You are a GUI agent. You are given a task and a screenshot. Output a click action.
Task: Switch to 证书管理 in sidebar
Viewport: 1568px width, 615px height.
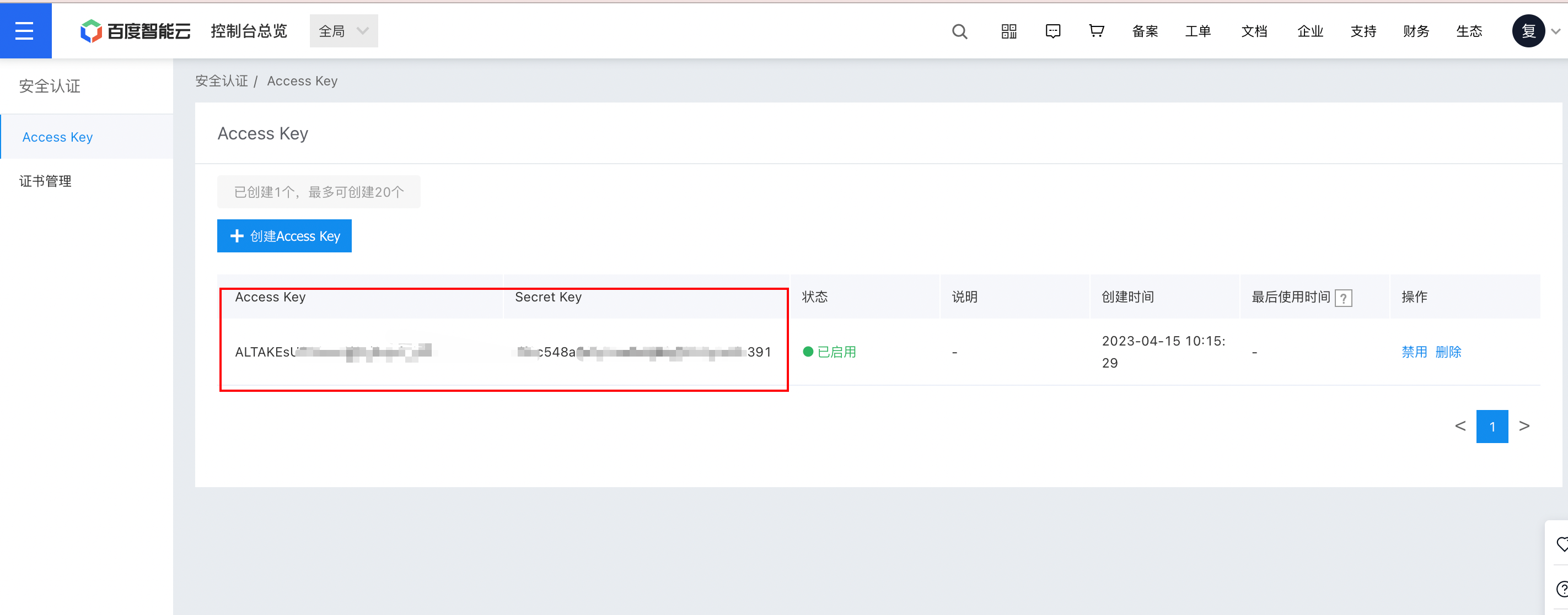click(x=45, y=180)
